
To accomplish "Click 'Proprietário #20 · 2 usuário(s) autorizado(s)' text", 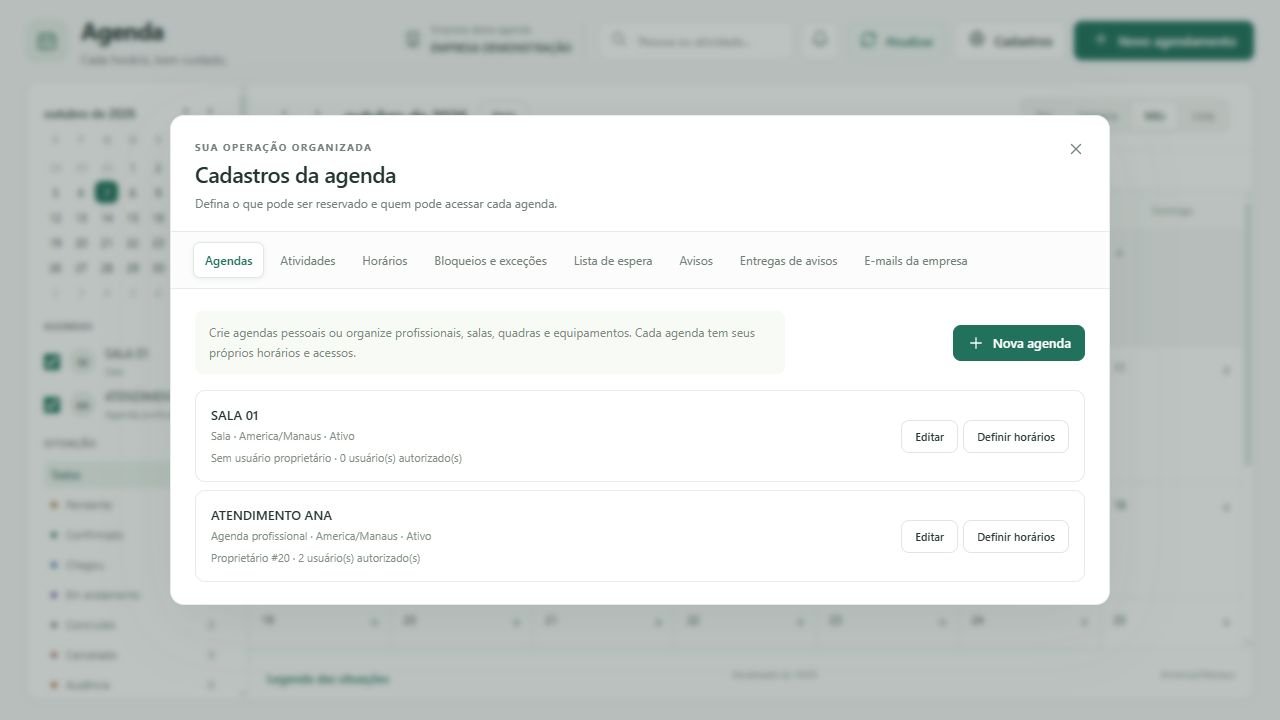I will (315, 558).
